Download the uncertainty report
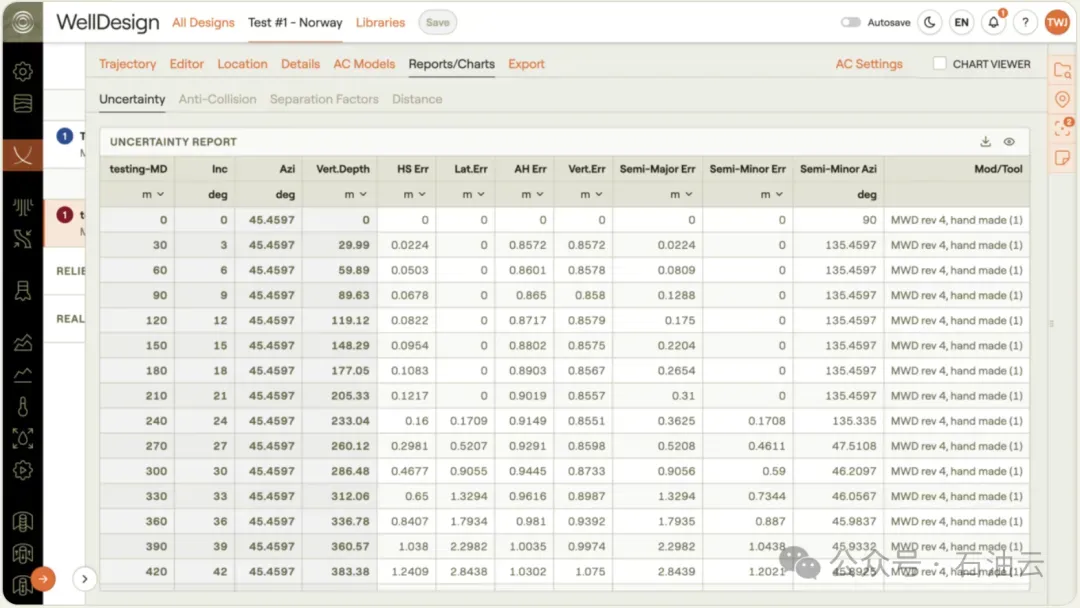 coord(986,141)
